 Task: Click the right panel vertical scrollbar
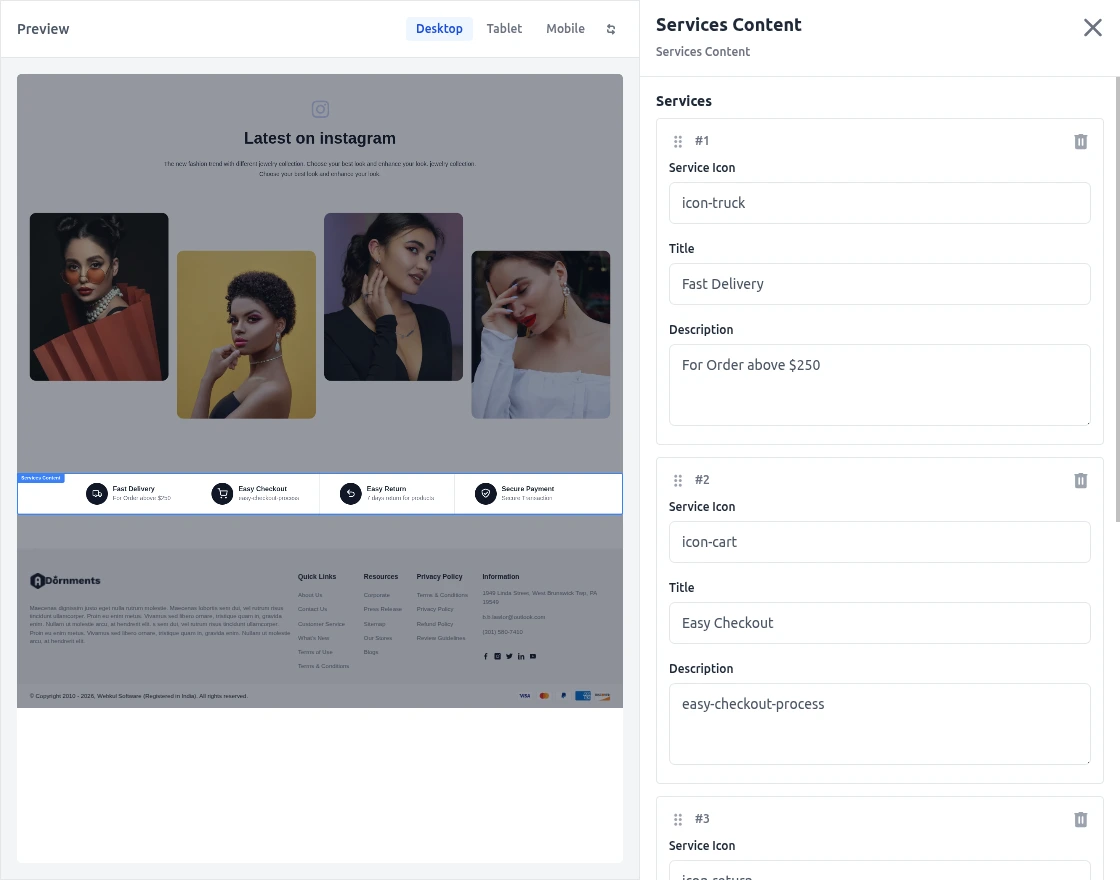tap(1117, 300)
